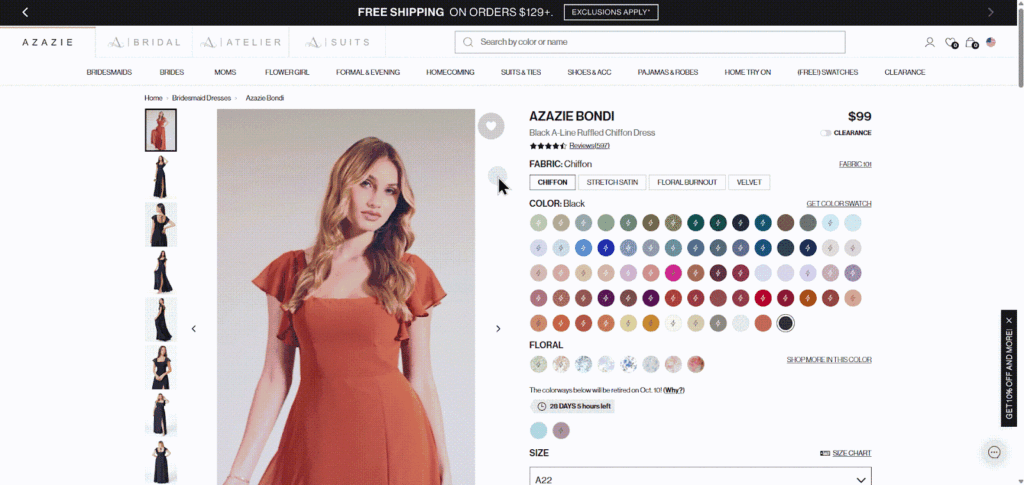This screenshot has height=485, width=1024.
Task: Go to next promo banner message
Action: point(991,12)
